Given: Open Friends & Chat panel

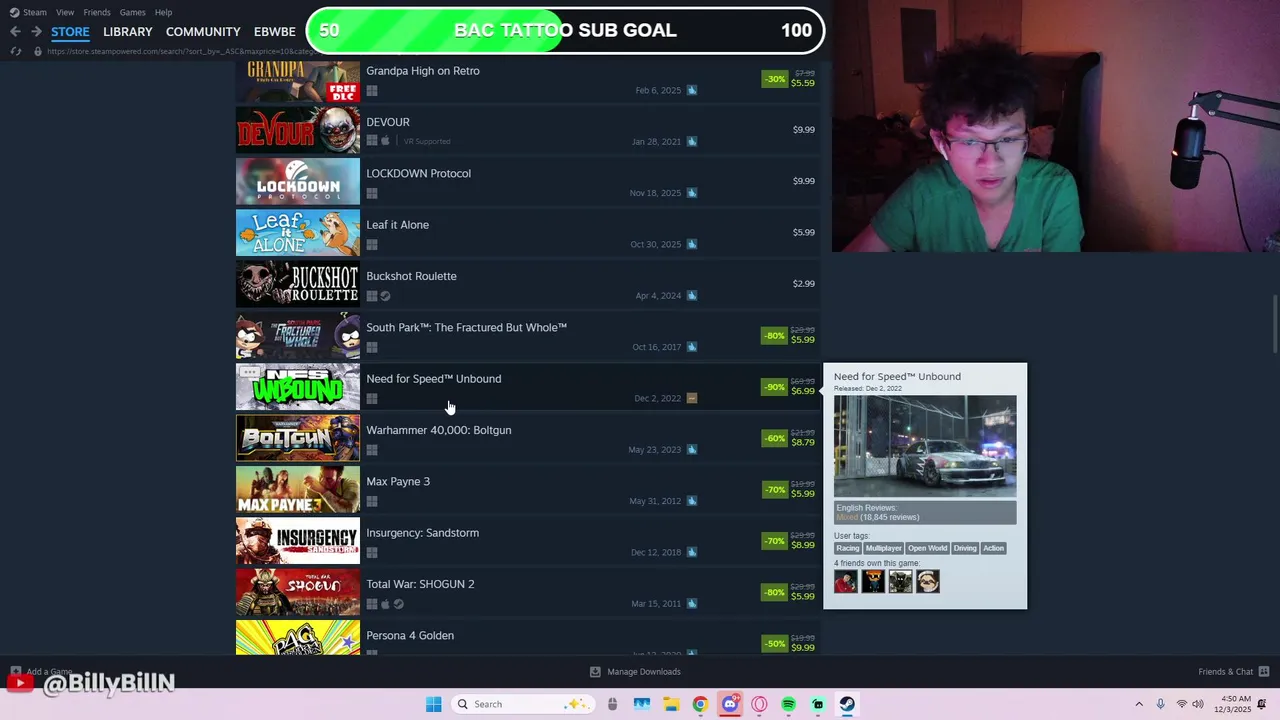Looking at the screenshot, I should coord(1234,672).
